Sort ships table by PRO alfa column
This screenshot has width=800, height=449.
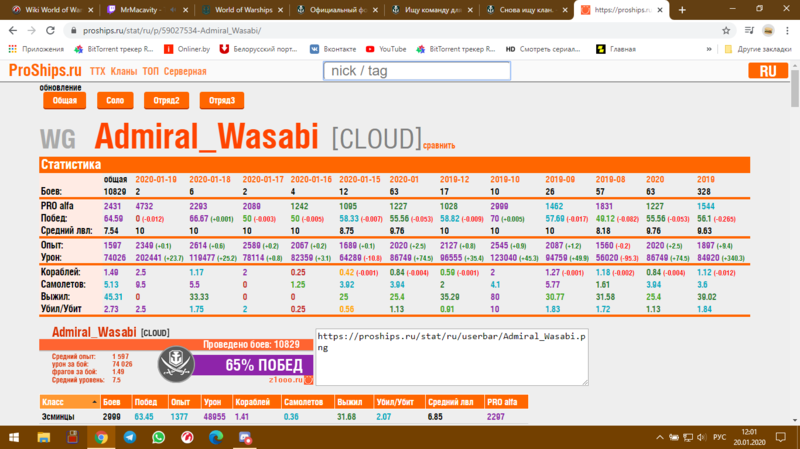click(x=506, y=402)
